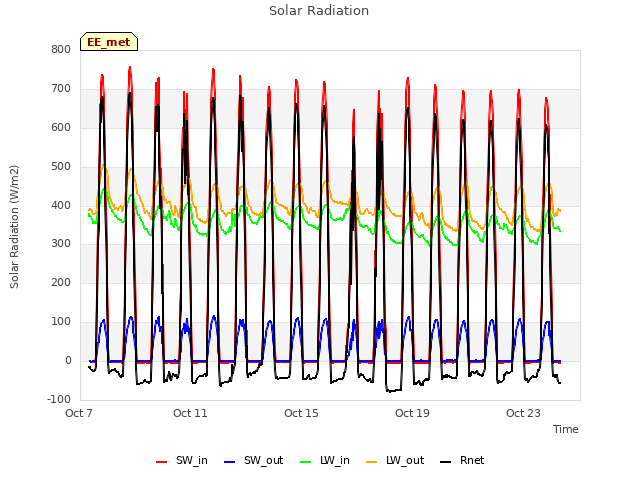Image resolution: width=640 pixels, height=480 pixels.
Task: Click the Oct 19 x-axis tick label
Action: click(x=412, y=413)
